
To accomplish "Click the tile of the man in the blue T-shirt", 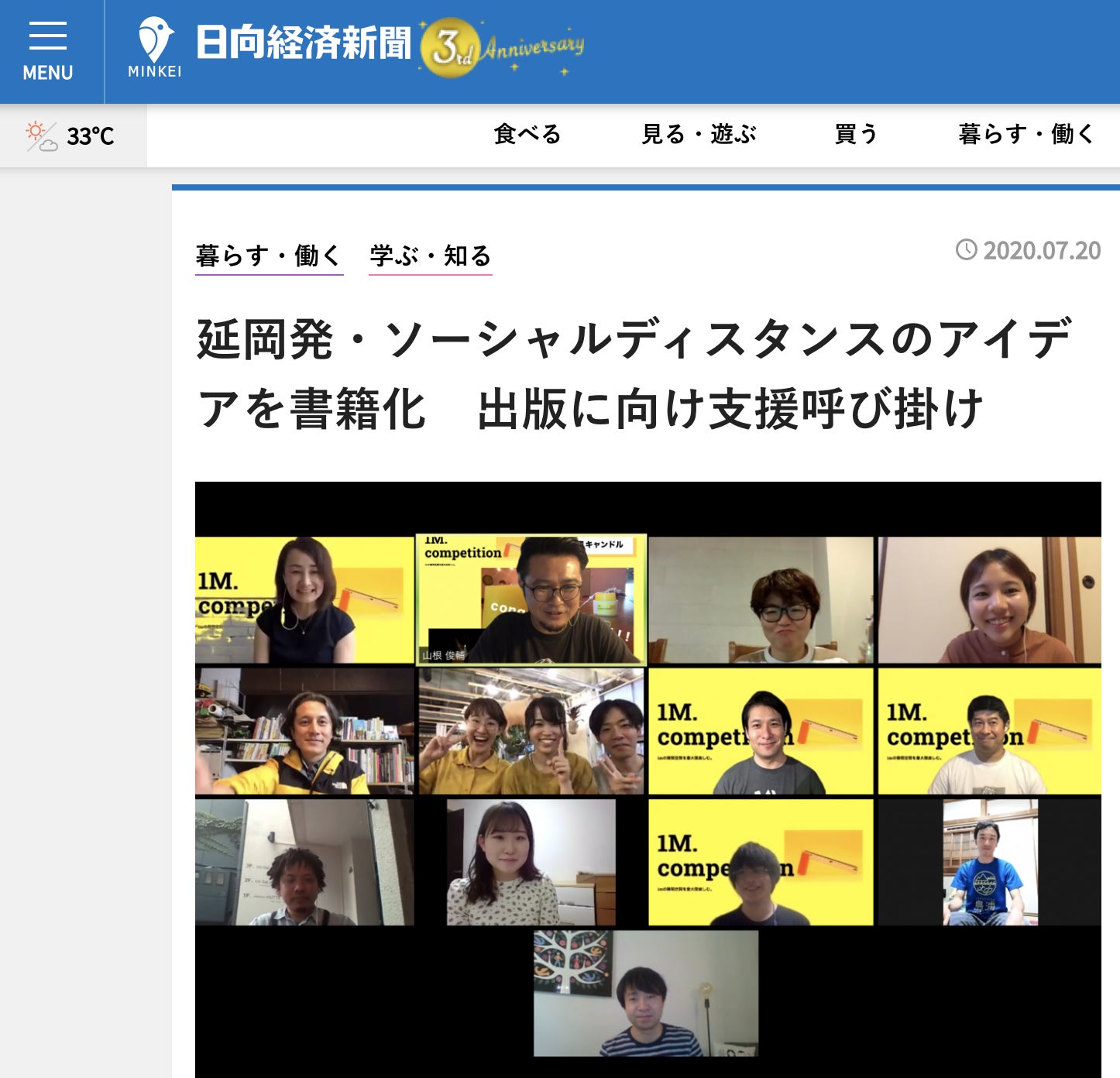I will point(990,863).
